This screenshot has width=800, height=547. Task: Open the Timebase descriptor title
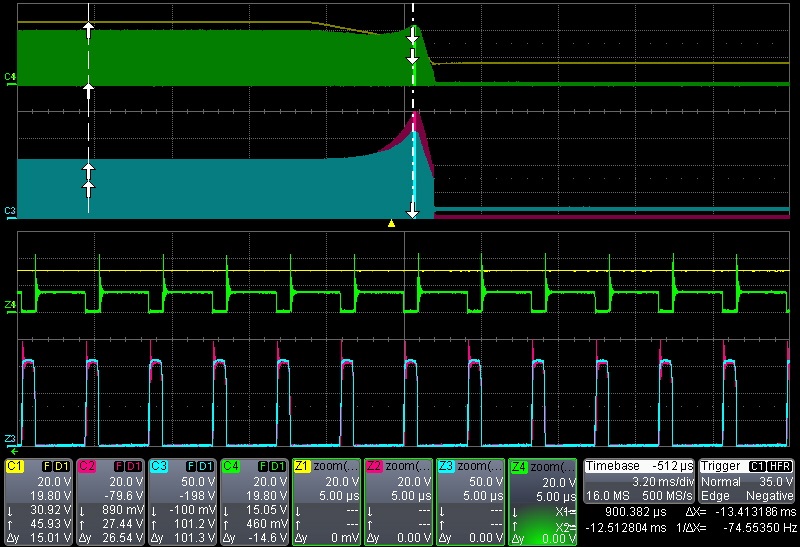click(612, 466)
